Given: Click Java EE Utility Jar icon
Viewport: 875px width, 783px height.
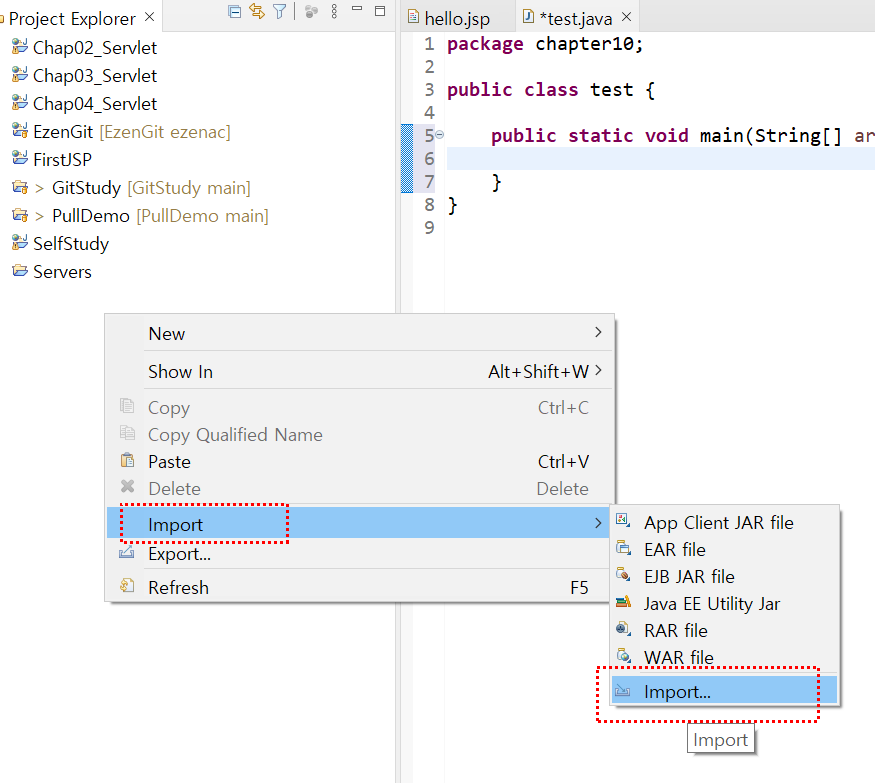Looking at the screenshot, I should pos(623,602).
